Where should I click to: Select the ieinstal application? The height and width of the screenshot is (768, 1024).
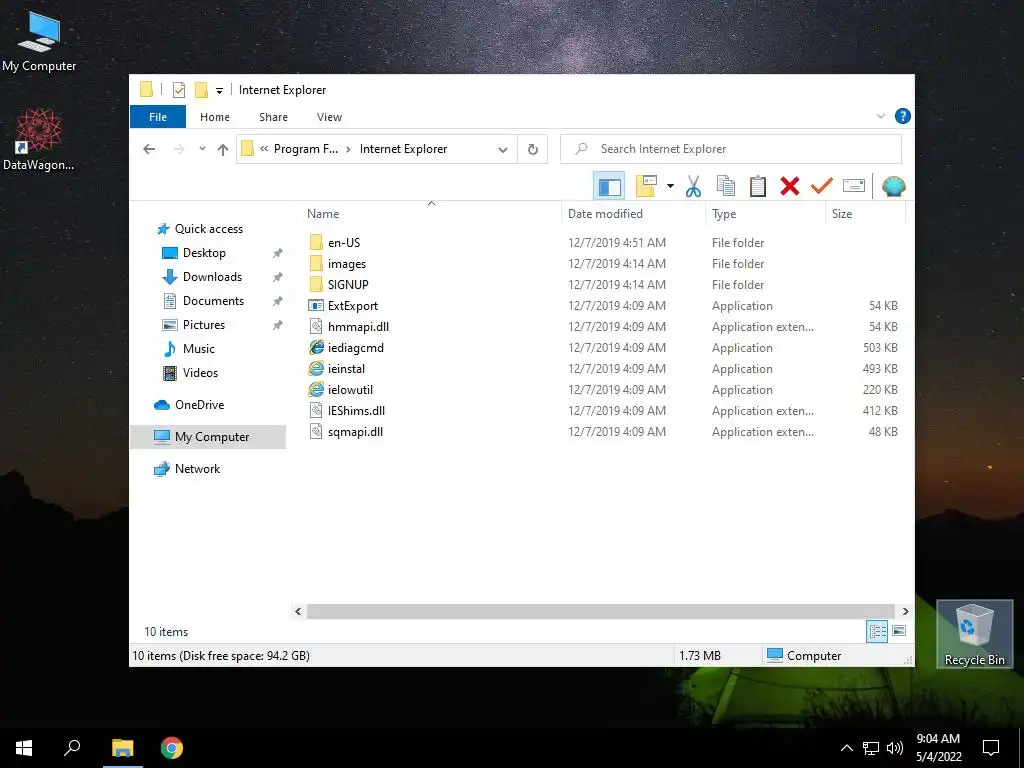pyautogui.click(x=346, y=368)
